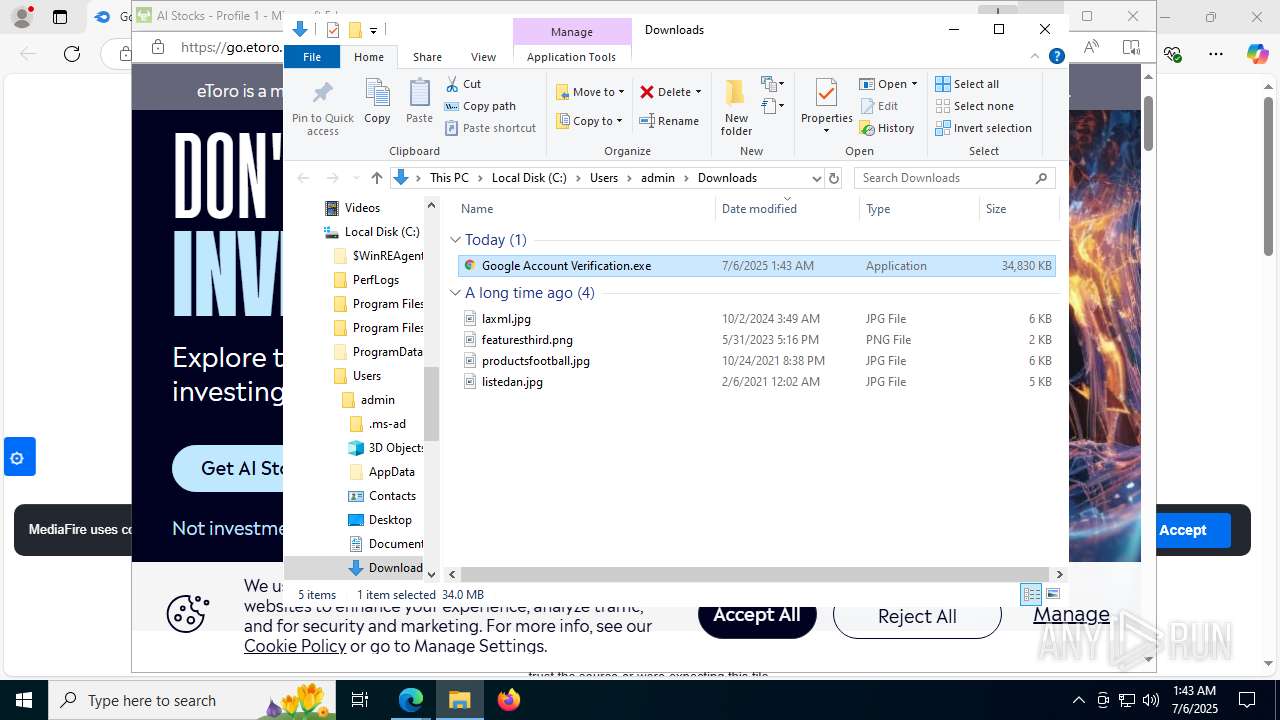Select the laxml.jpg file
1280x720 pixels.
coord(506,318)
